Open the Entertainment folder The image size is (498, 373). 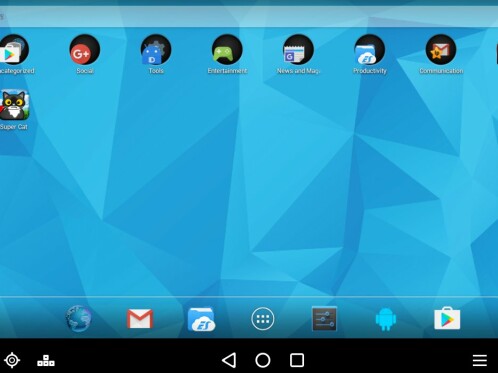click(x=227, y=50)
